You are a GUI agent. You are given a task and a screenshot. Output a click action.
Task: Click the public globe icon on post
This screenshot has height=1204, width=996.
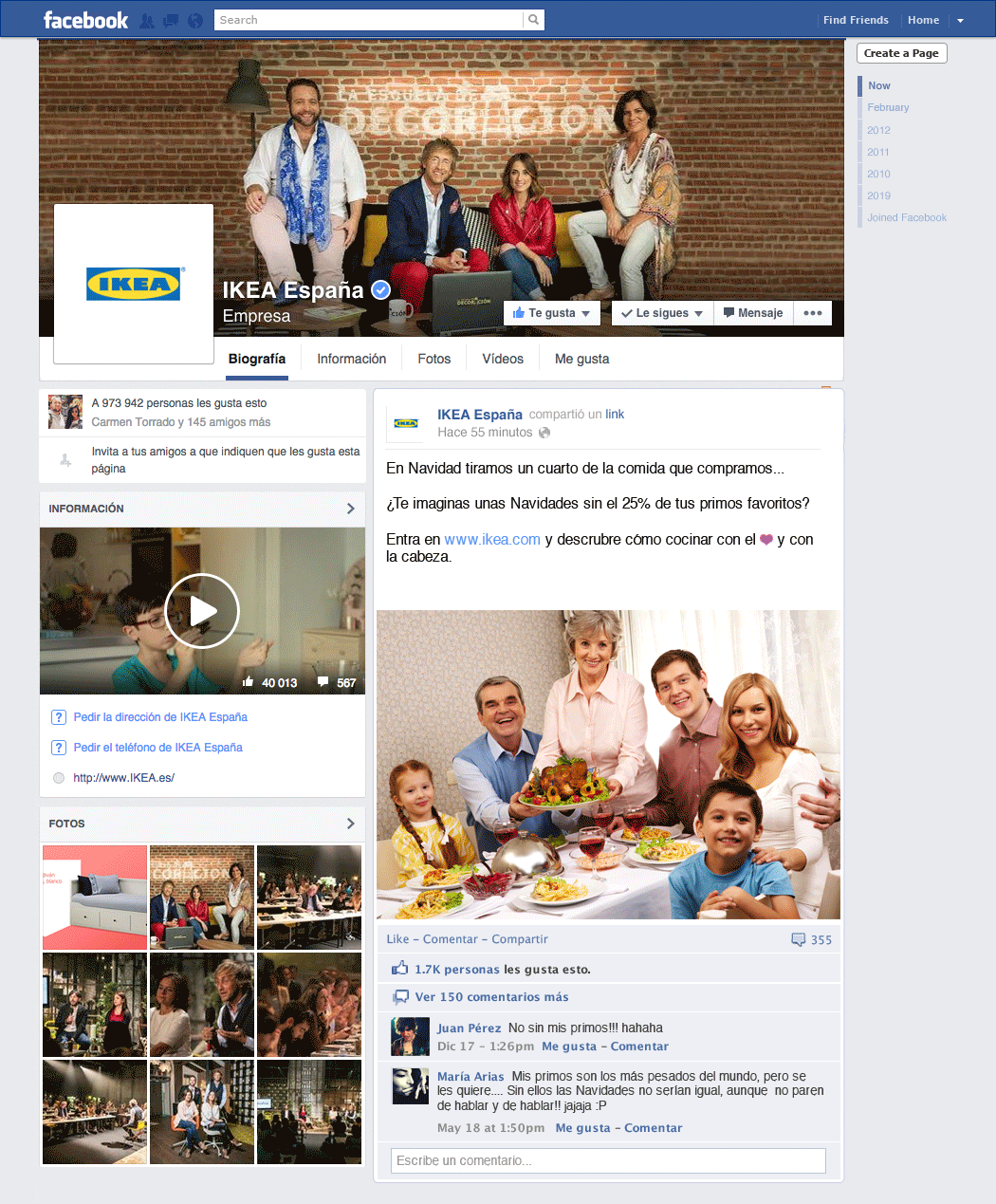pos(544,433)
